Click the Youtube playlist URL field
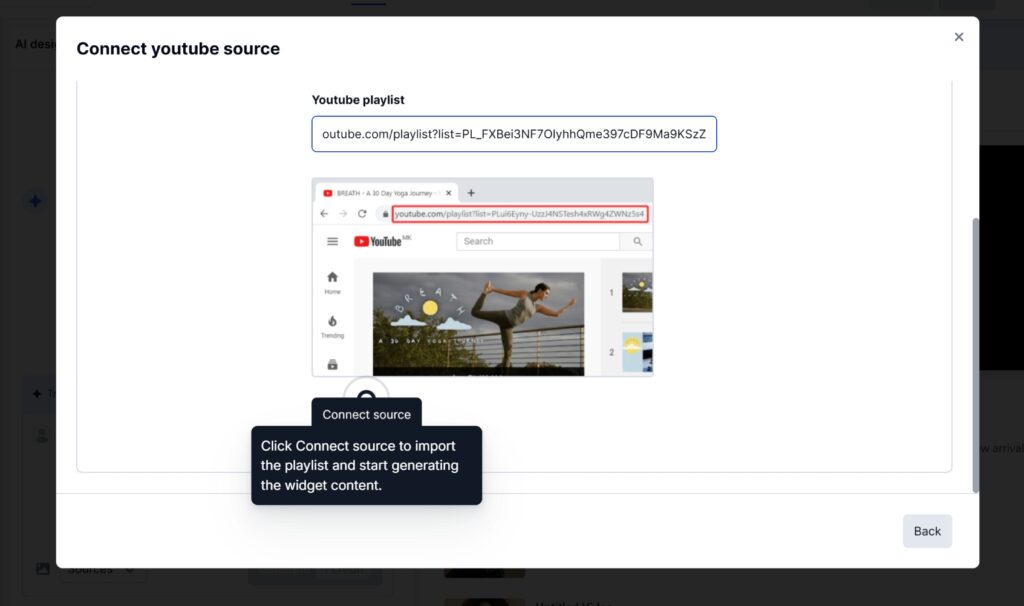Screen dimensions: 1024x606 (x=515, y=134)
